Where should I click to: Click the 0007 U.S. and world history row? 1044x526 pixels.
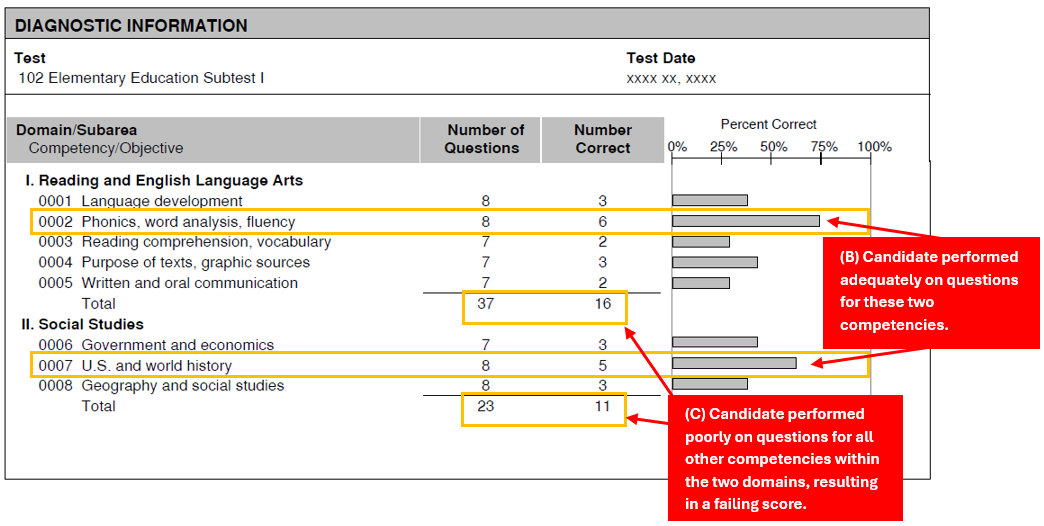point(135,366)
